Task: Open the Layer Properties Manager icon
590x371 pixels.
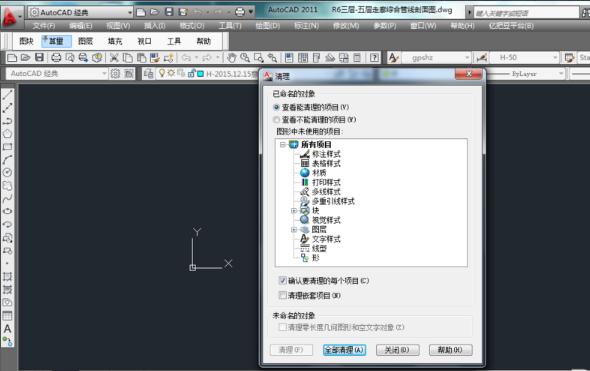Action: click(148, 73)
